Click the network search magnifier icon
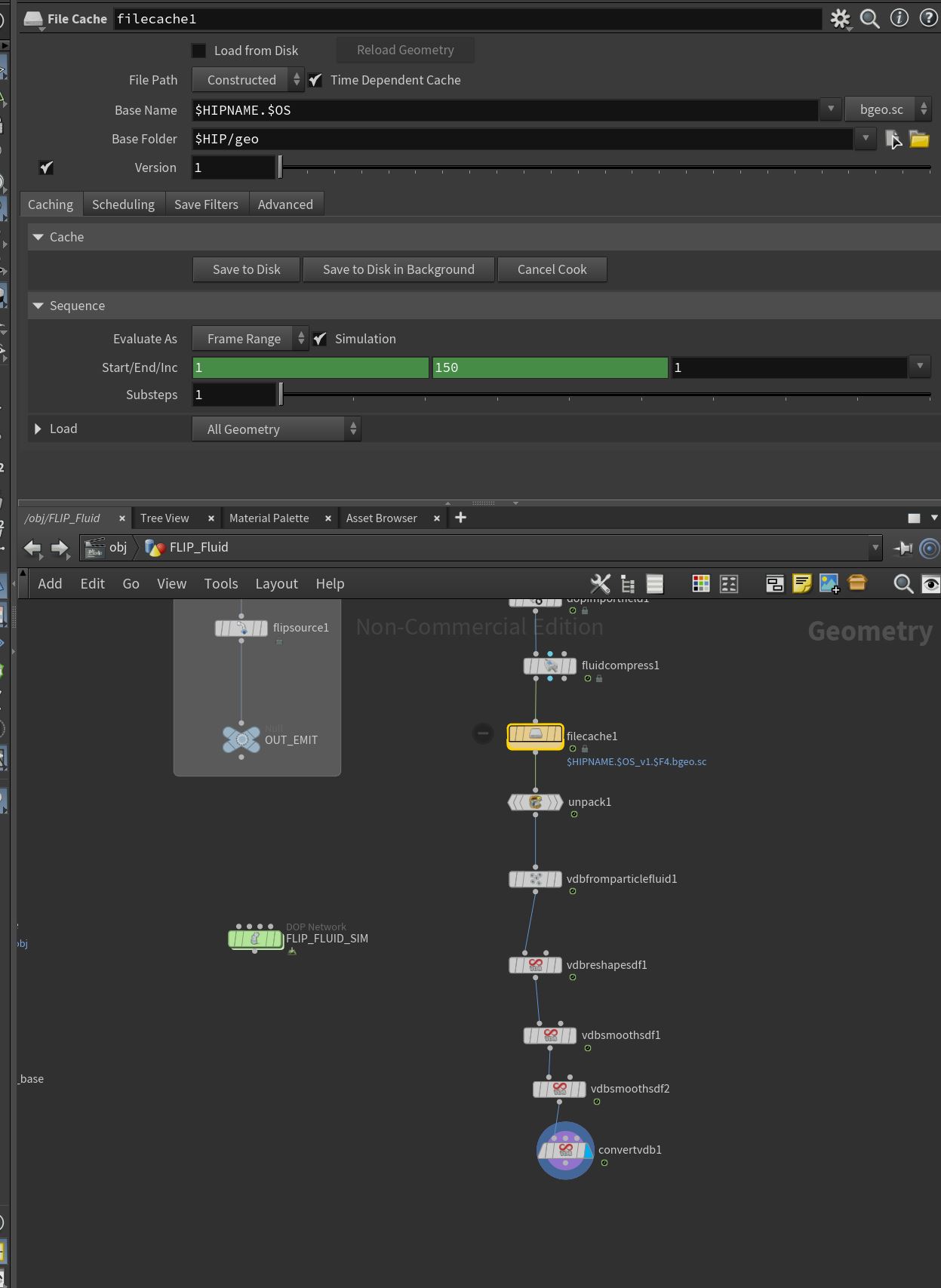 (x=903, y=583)
